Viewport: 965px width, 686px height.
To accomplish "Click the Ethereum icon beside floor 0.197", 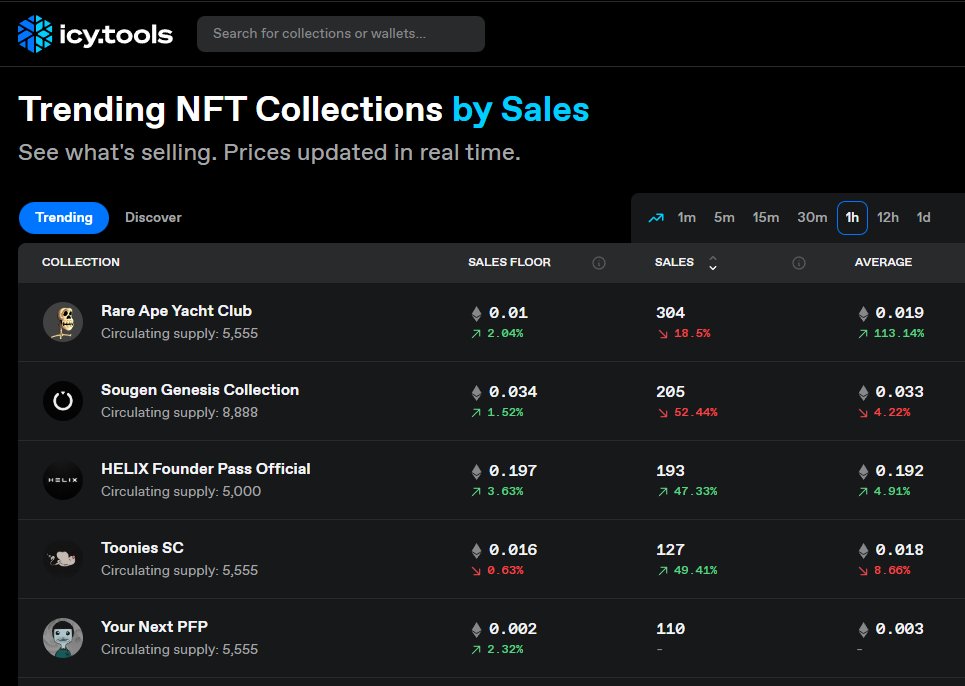I will click(x=476, y=472).
